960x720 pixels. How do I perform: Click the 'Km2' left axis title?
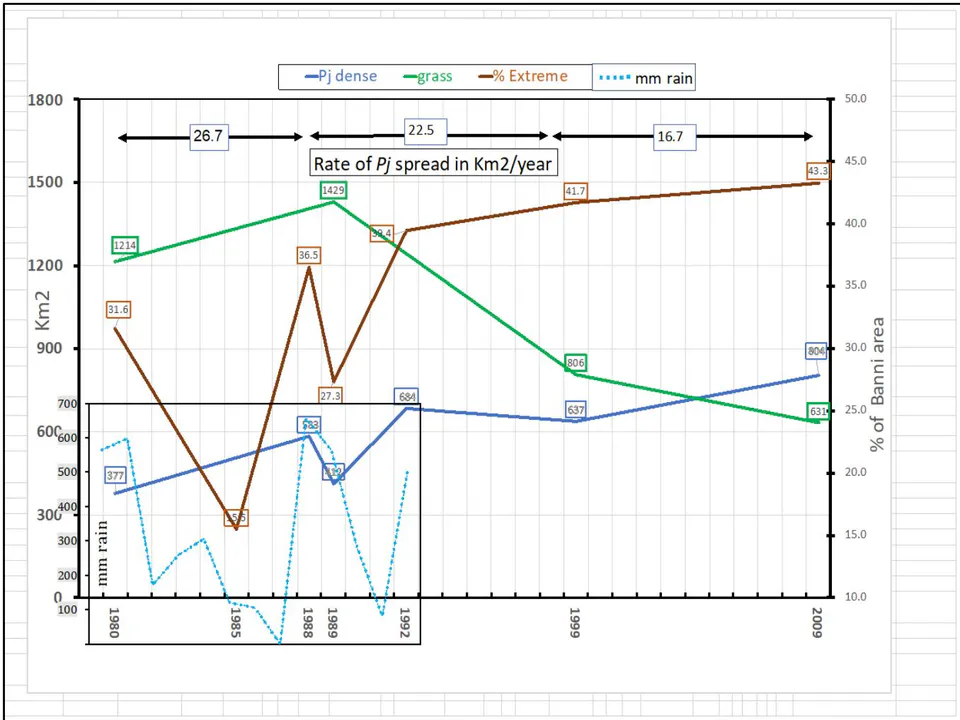tap(43, 311)
